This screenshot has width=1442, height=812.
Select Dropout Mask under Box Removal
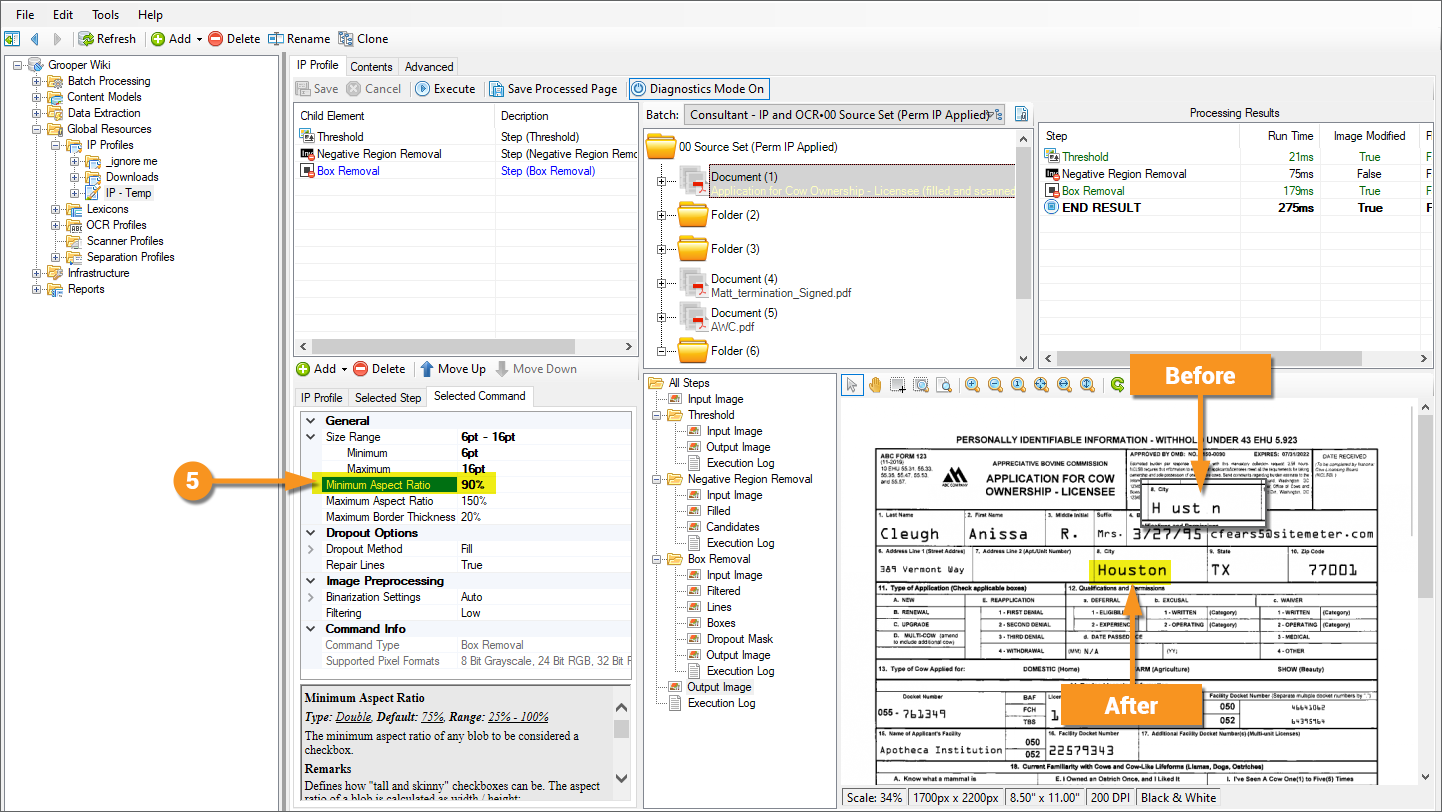[739, 639]
